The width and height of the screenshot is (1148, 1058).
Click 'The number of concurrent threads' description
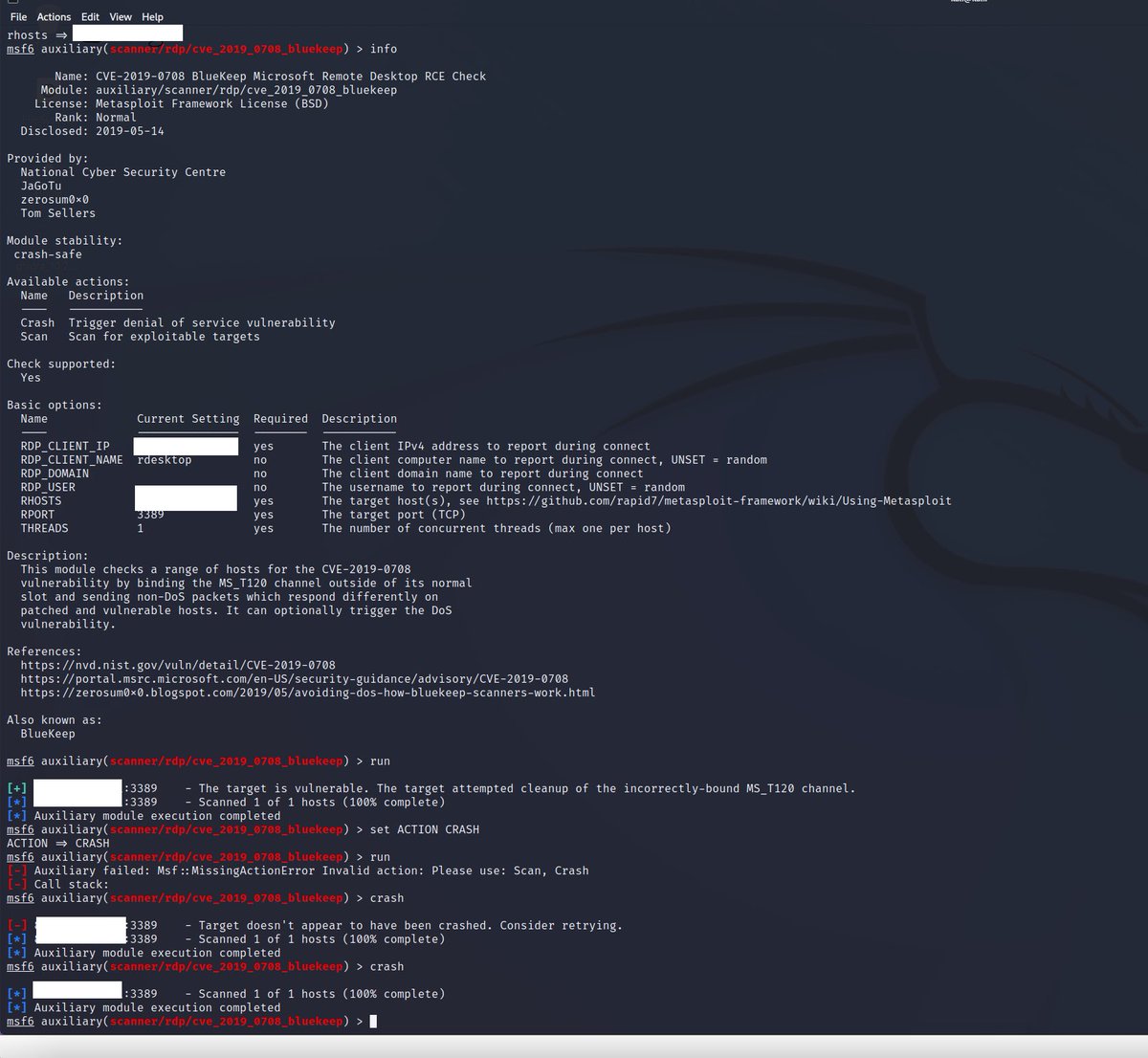pos(497,528)
